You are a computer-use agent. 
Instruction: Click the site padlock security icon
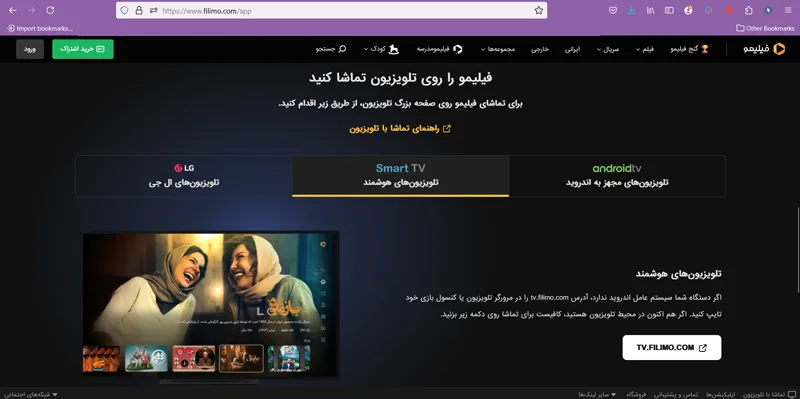139,10
